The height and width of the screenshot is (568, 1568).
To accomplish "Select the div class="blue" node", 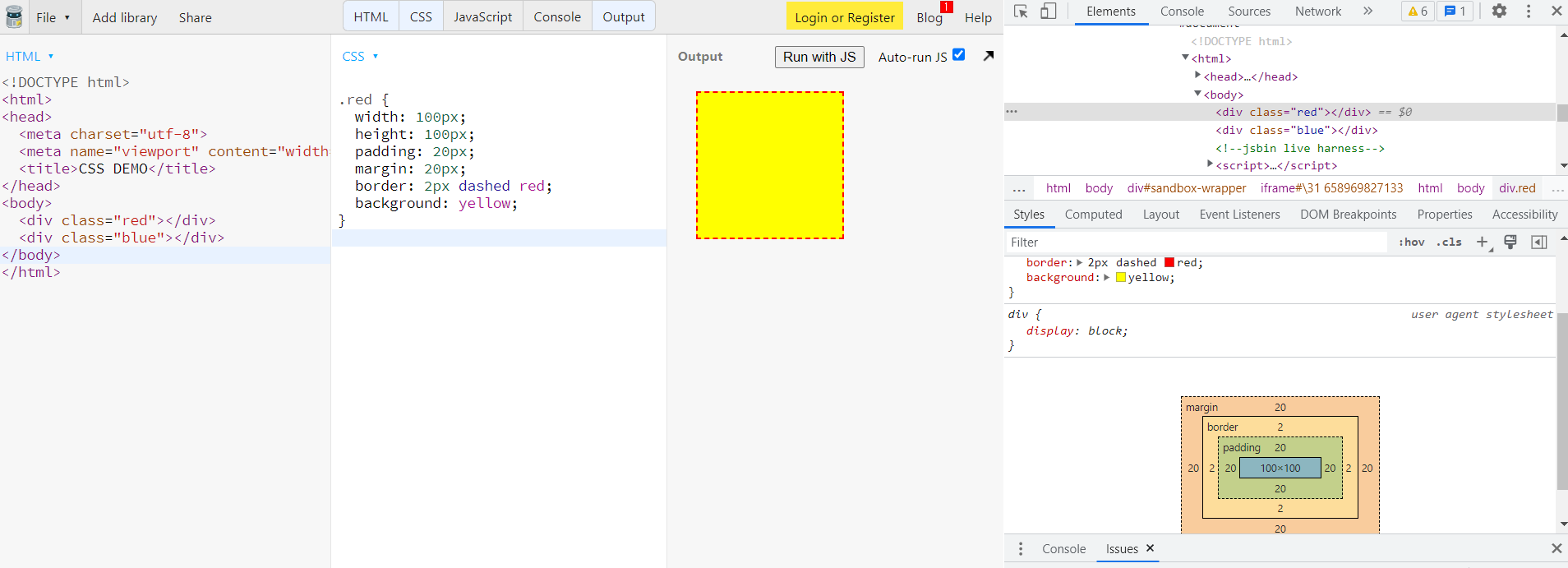I will point(1297,130).
